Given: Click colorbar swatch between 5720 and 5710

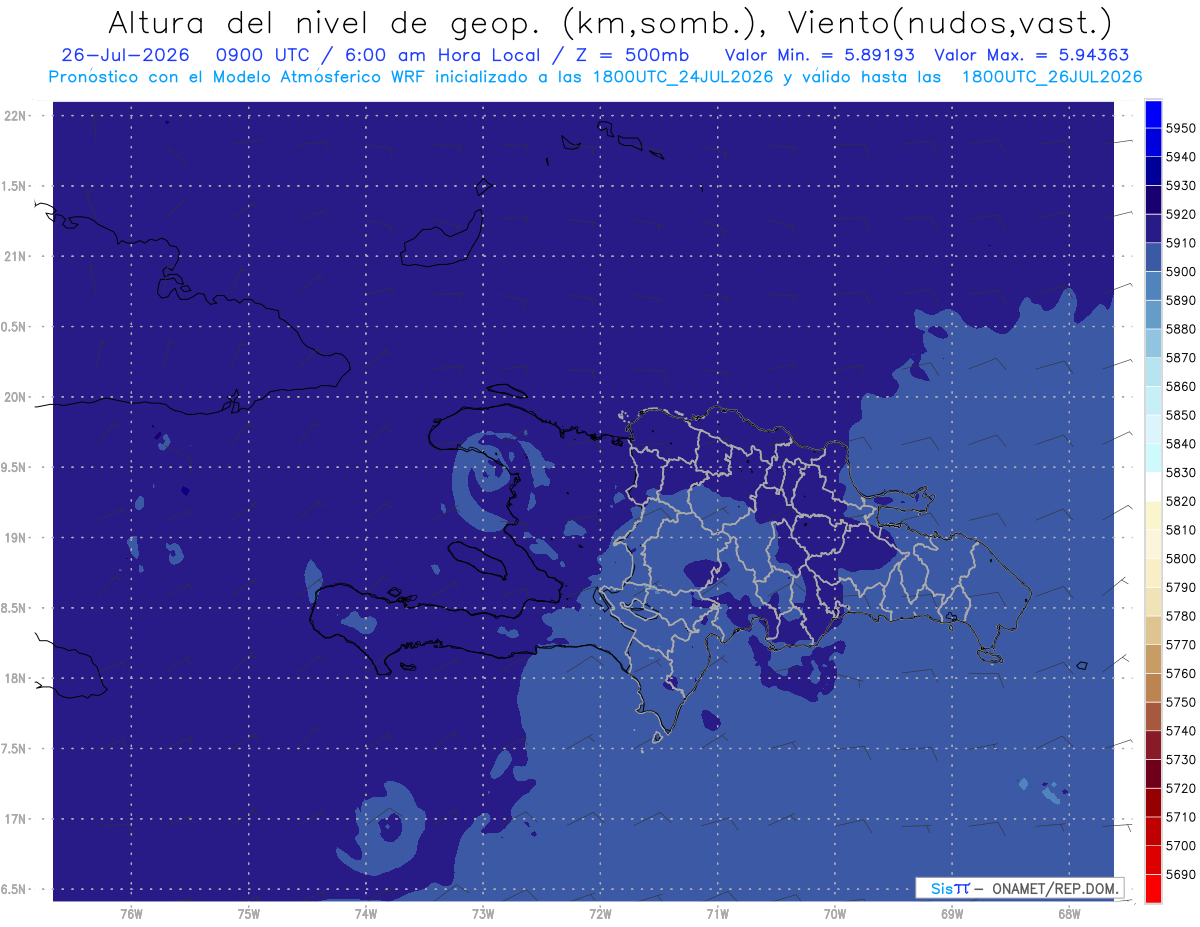Looking at the screenshot, I should coord(1153,802).
